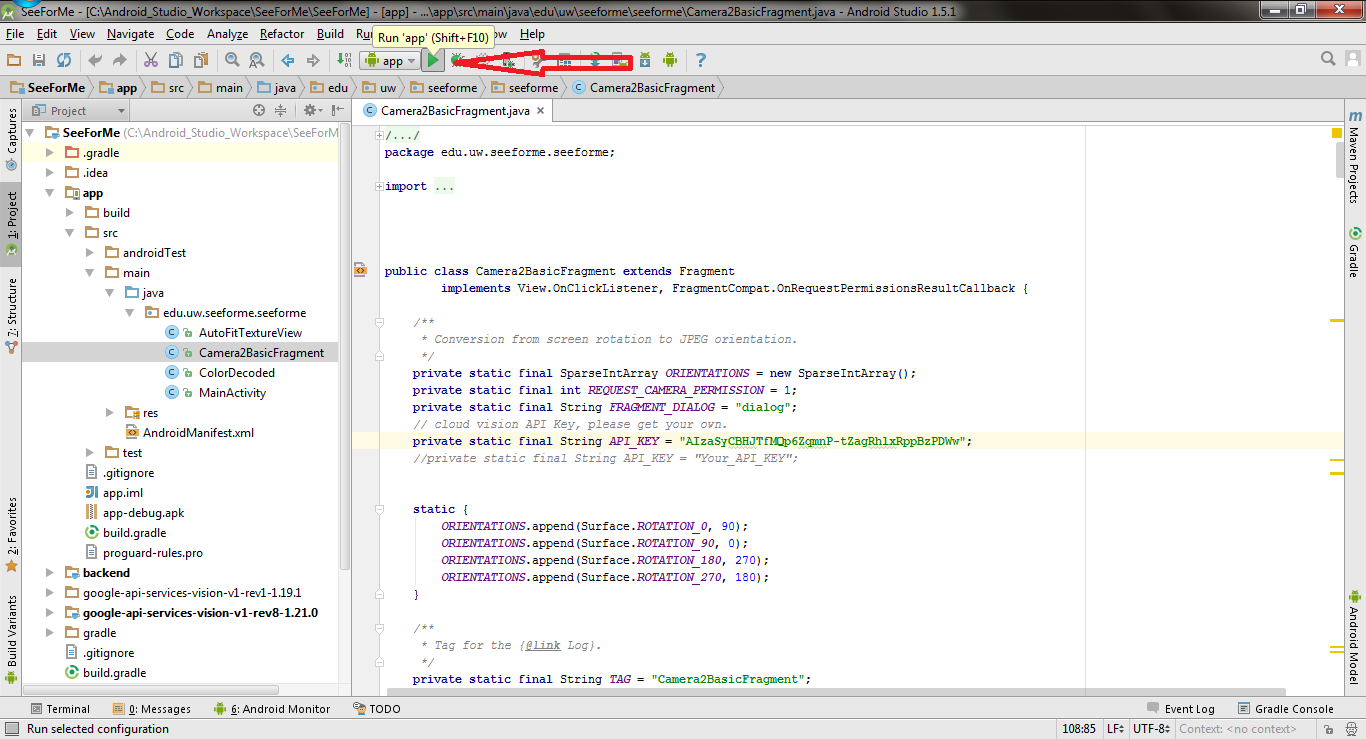Click the Find magnifier icon
This screenshot has height=739, width=1366.
click(x=232, y=61)
